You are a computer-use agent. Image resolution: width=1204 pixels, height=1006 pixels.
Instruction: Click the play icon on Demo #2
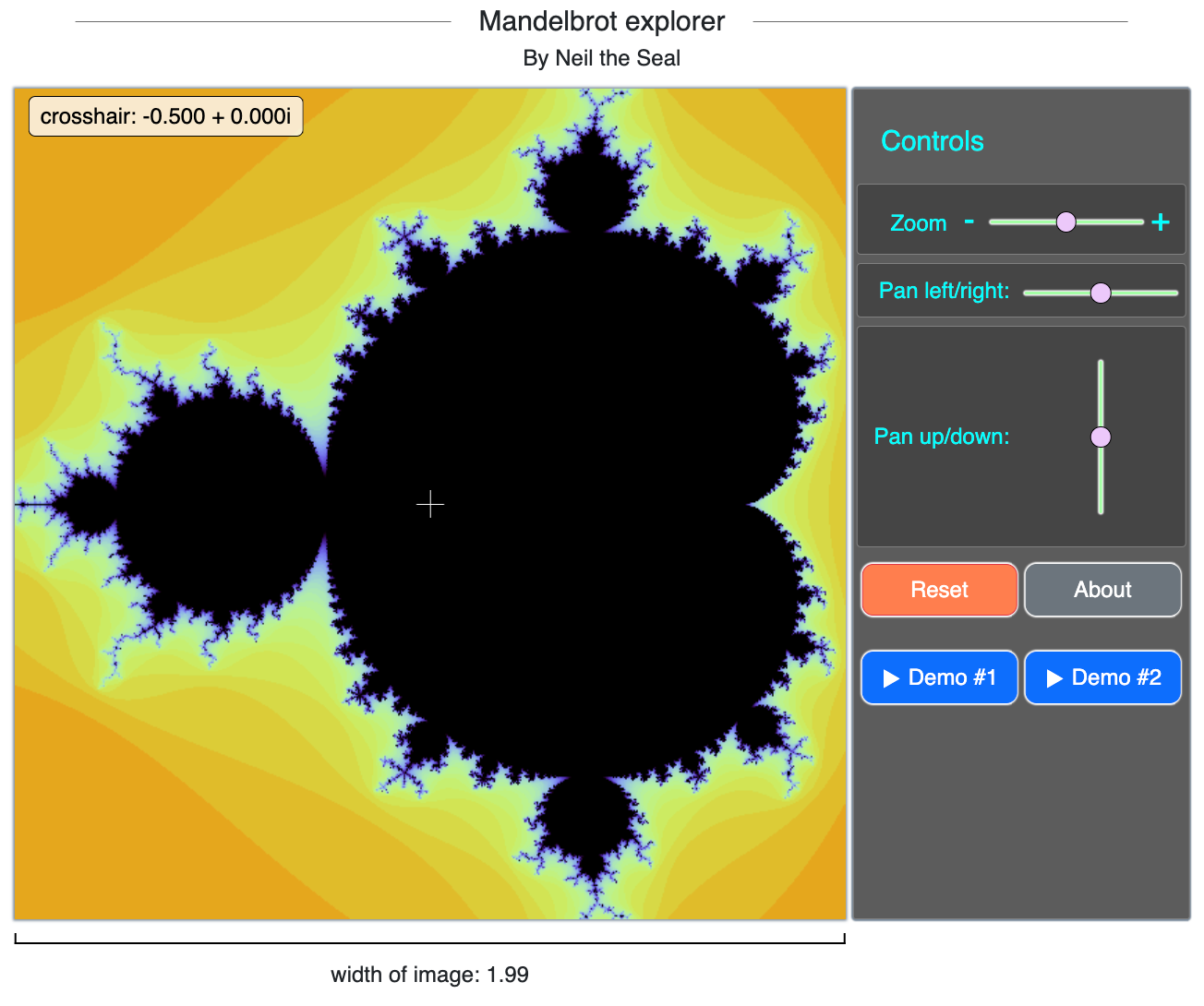1055,677
